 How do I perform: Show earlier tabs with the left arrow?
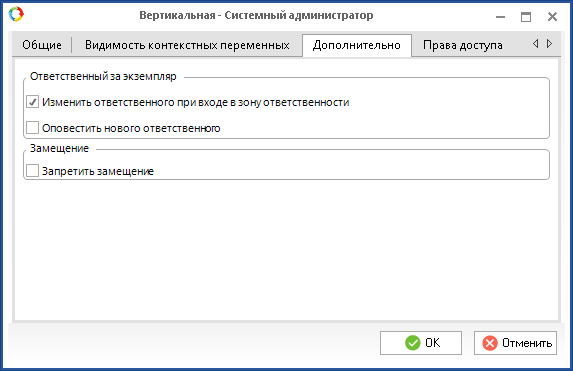(x=536, y=43)
